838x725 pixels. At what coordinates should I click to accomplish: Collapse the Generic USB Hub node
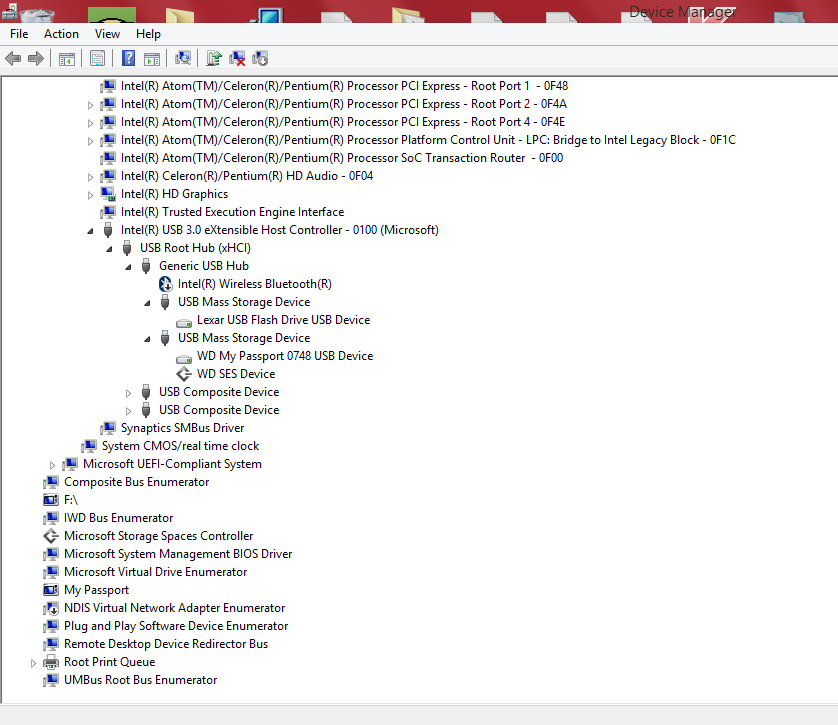[128, 267]
